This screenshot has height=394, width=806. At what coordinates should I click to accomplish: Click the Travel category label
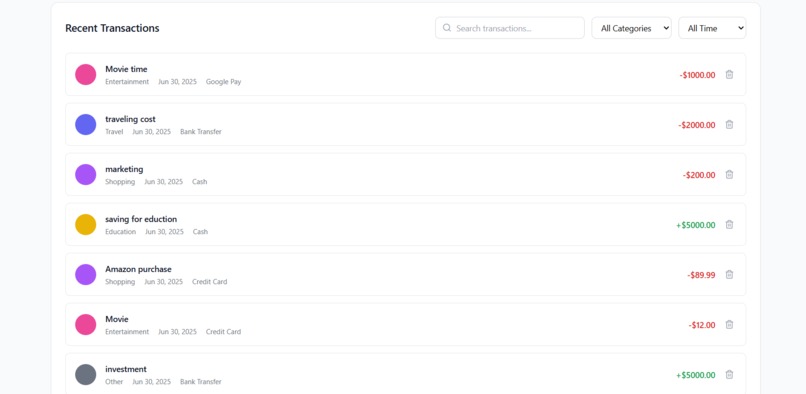tap(114, 132)
